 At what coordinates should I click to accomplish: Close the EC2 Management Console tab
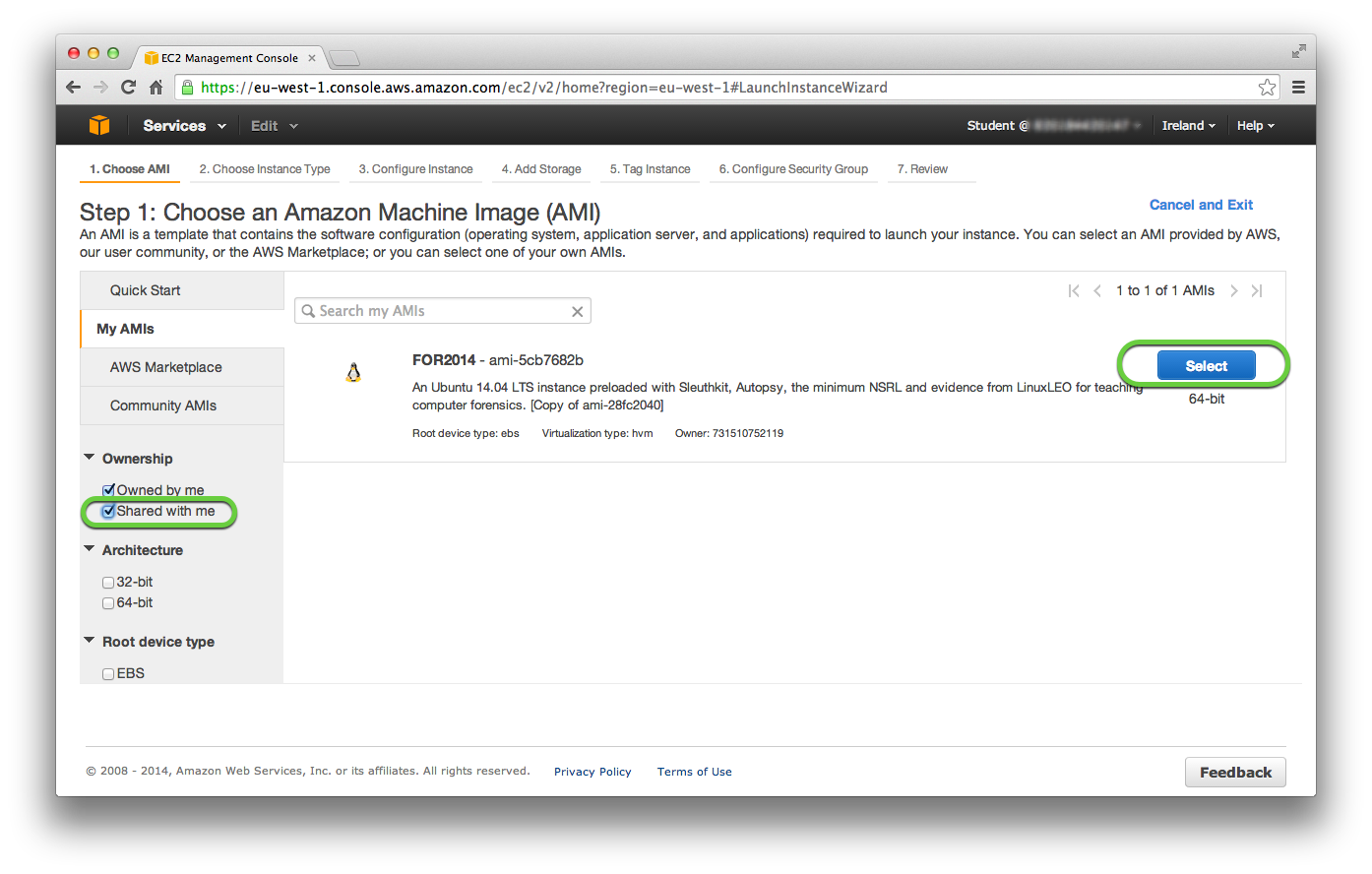pyautogui.click(x=312, y=58)
